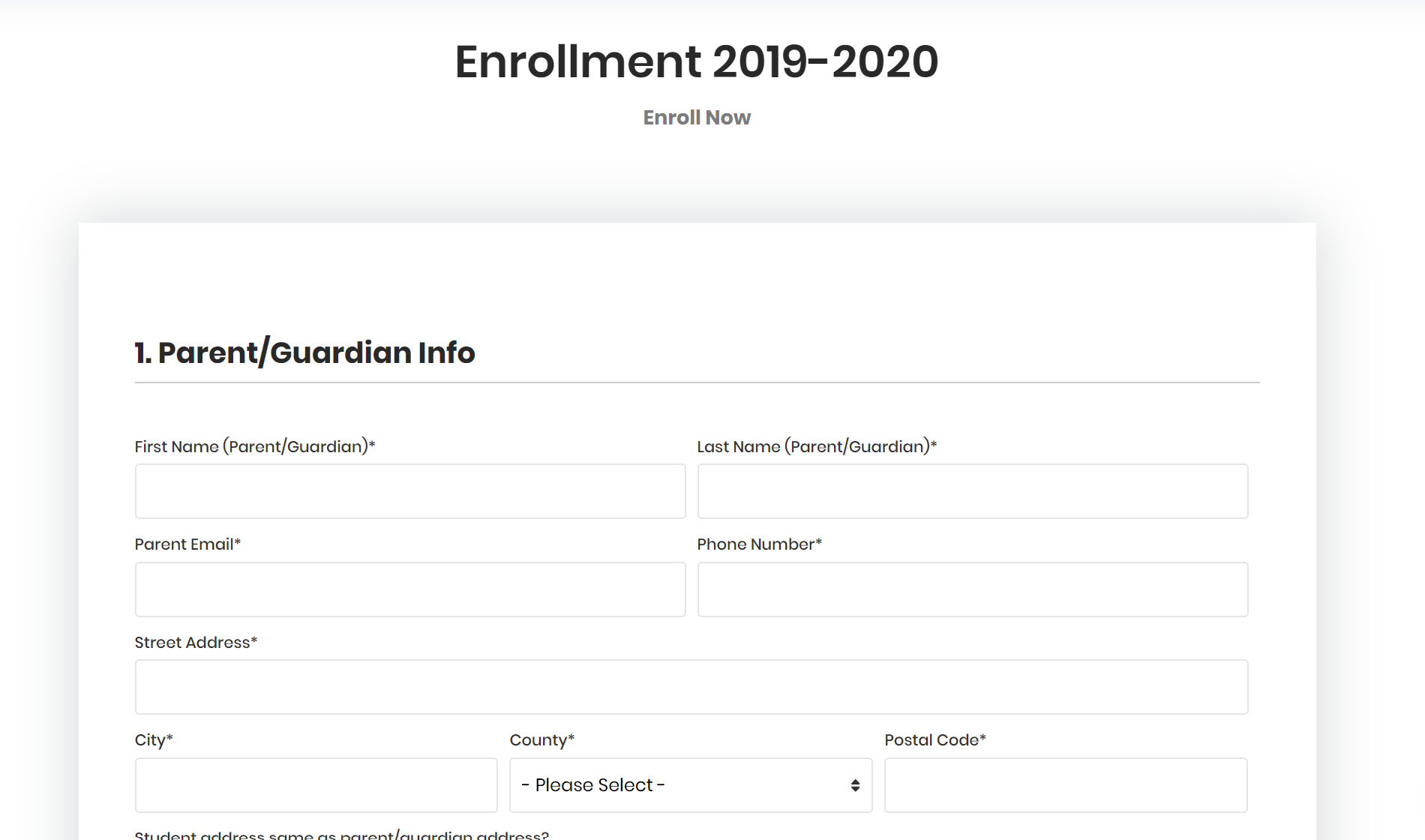Screen dimensions: 1425x840
Task: Click the "First Name (Parent/Guardian)" label
Action: click(x=255, y=447)
